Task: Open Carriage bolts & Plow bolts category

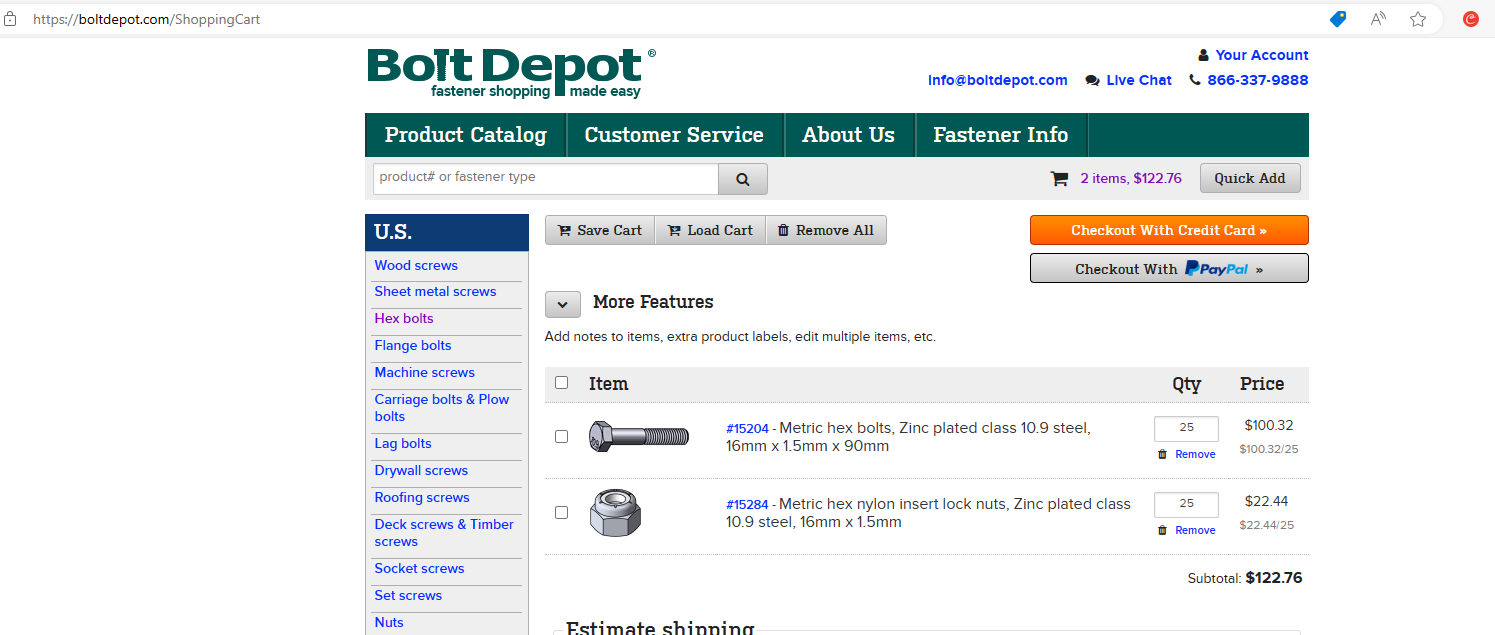Action: 442,408
